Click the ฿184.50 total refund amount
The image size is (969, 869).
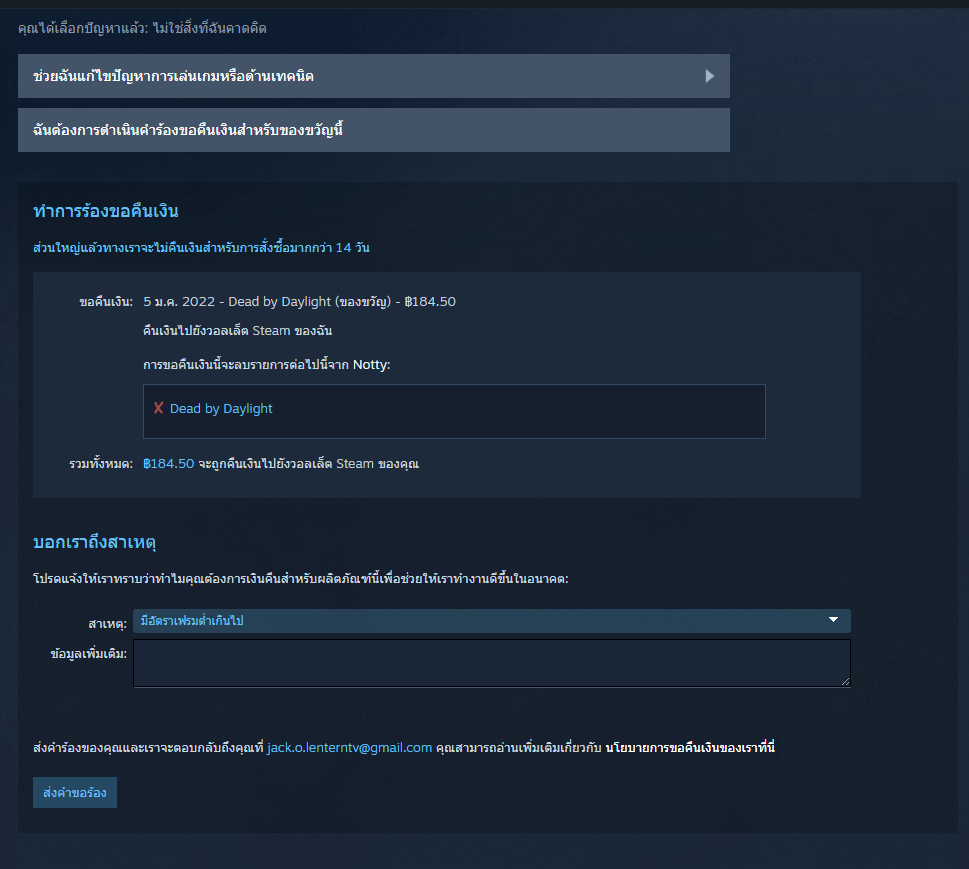[168, 464]
